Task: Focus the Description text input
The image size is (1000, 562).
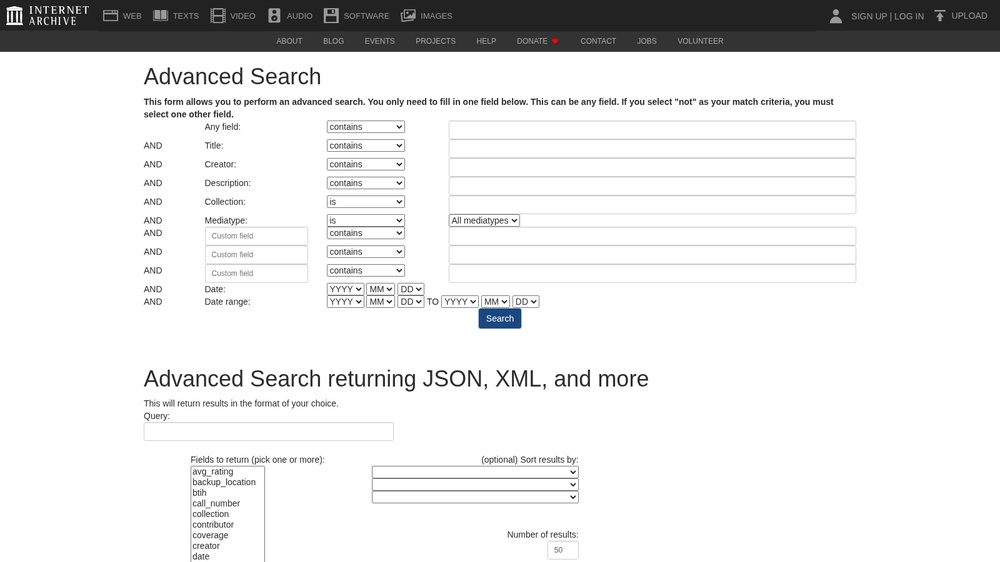Action: [652, 186]
